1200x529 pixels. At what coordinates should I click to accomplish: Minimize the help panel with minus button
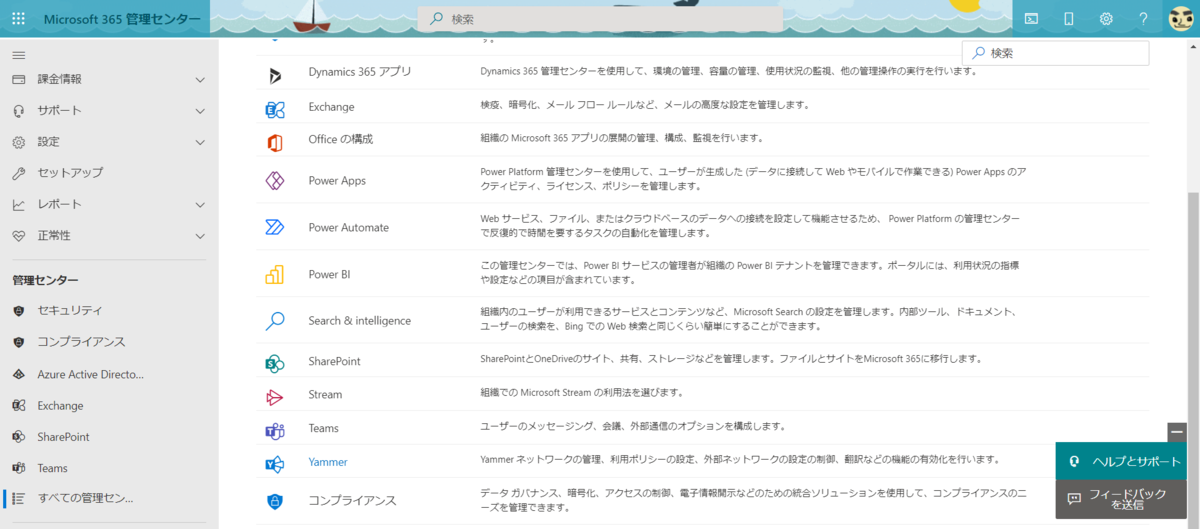pyautogui.click(x=1177, y=432)
